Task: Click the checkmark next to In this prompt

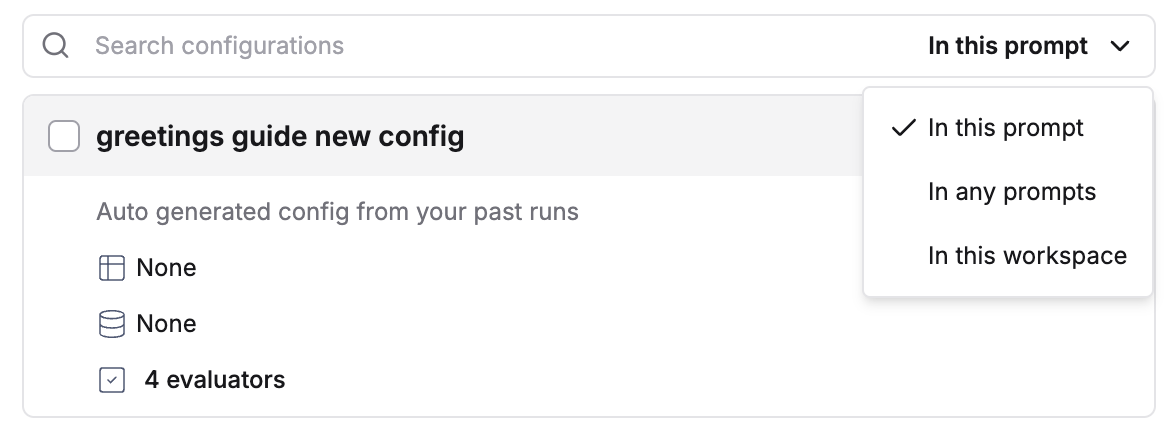Action: (x=904, y=128)
